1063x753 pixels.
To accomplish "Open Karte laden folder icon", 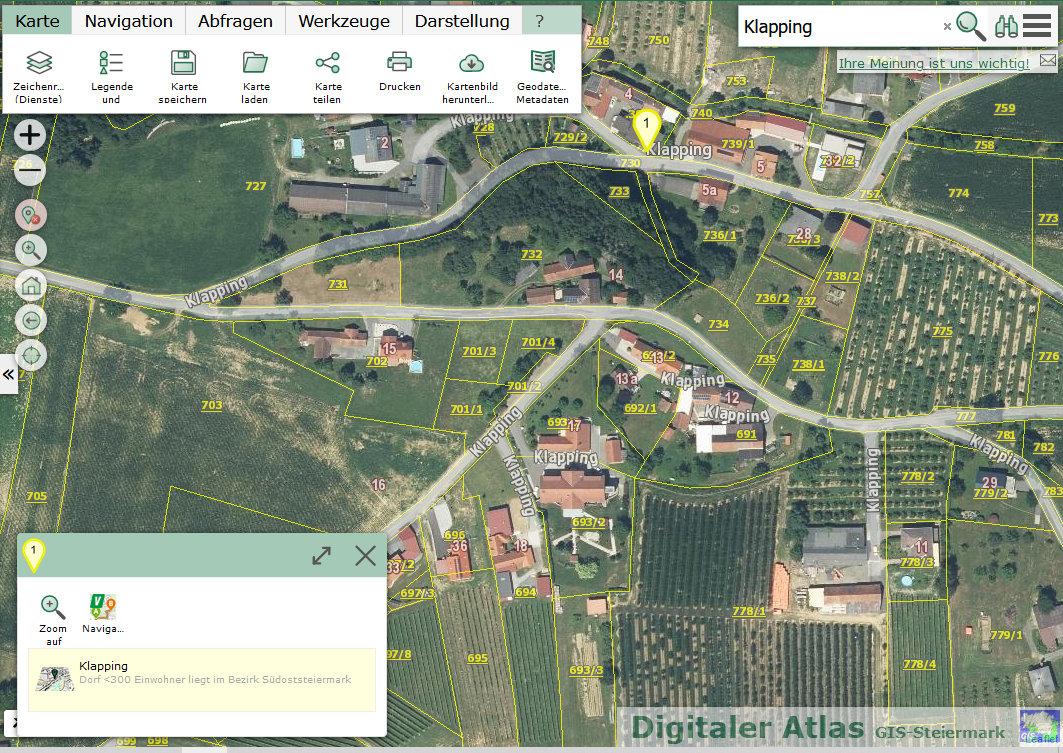I will 255,64.
